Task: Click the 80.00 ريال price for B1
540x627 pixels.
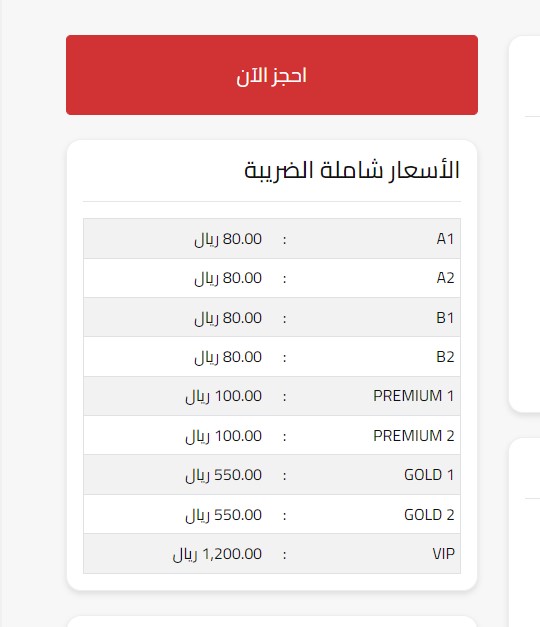Action: click(228, 318)
